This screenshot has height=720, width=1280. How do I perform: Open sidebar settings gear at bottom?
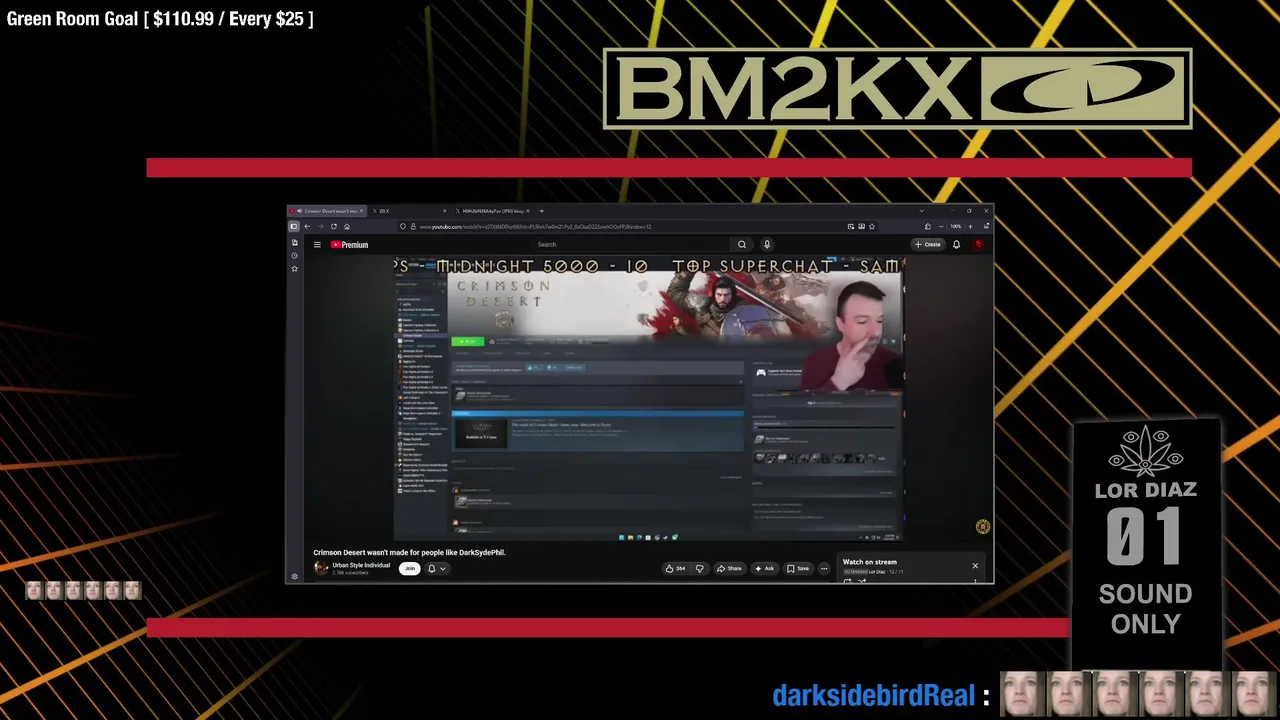[x=294, y=576]
